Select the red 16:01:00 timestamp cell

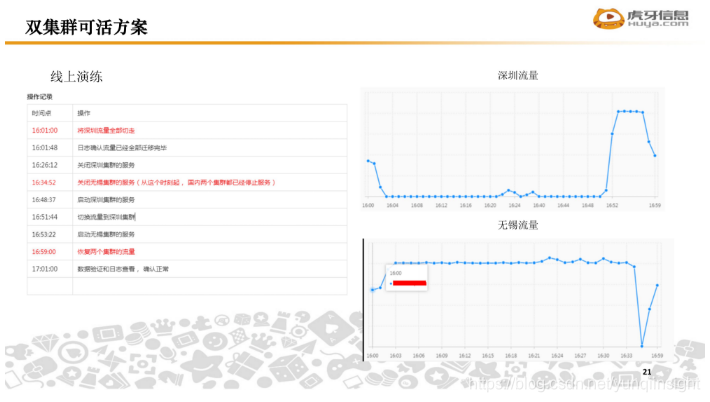44,130
